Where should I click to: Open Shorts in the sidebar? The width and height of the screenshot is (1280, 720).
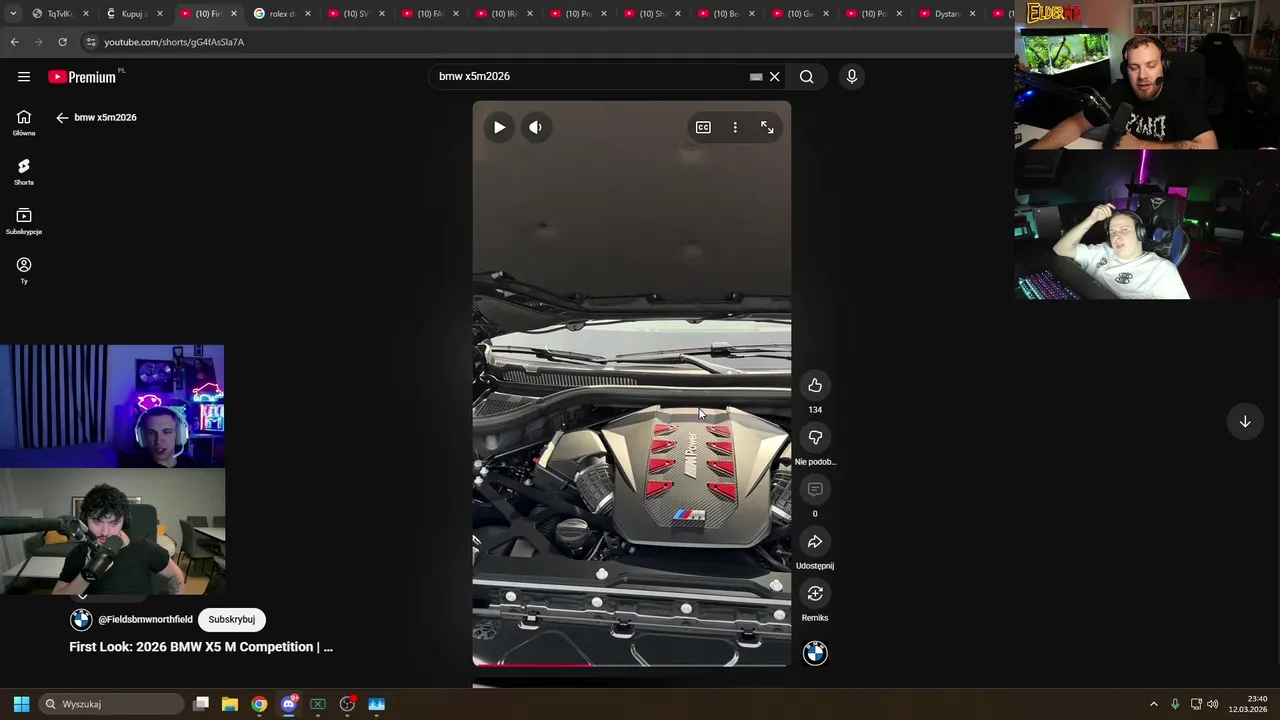point(24,172)
